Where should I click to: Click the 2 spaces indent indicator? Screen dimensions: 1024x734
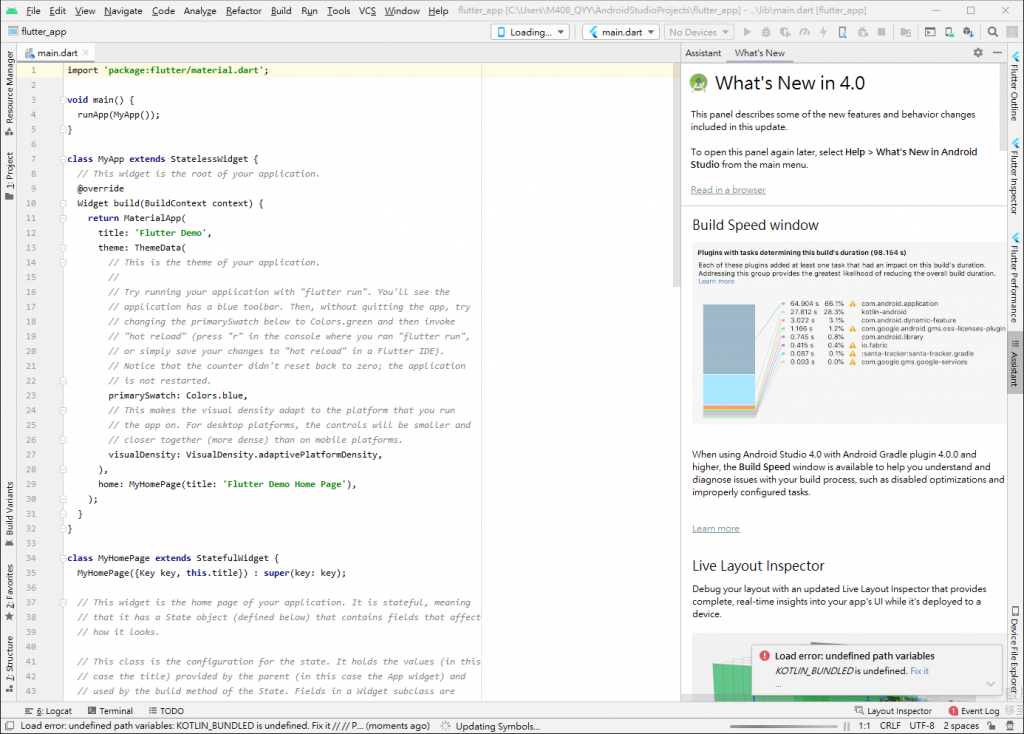pyautogui.click(x=961, y=726)
